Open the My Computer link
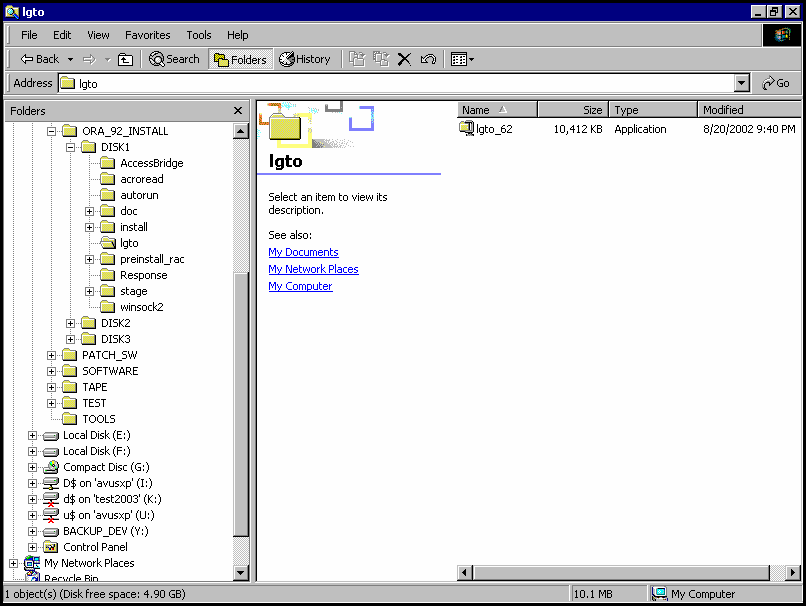This screenshot has width=806, height=606. coord(300,286)
